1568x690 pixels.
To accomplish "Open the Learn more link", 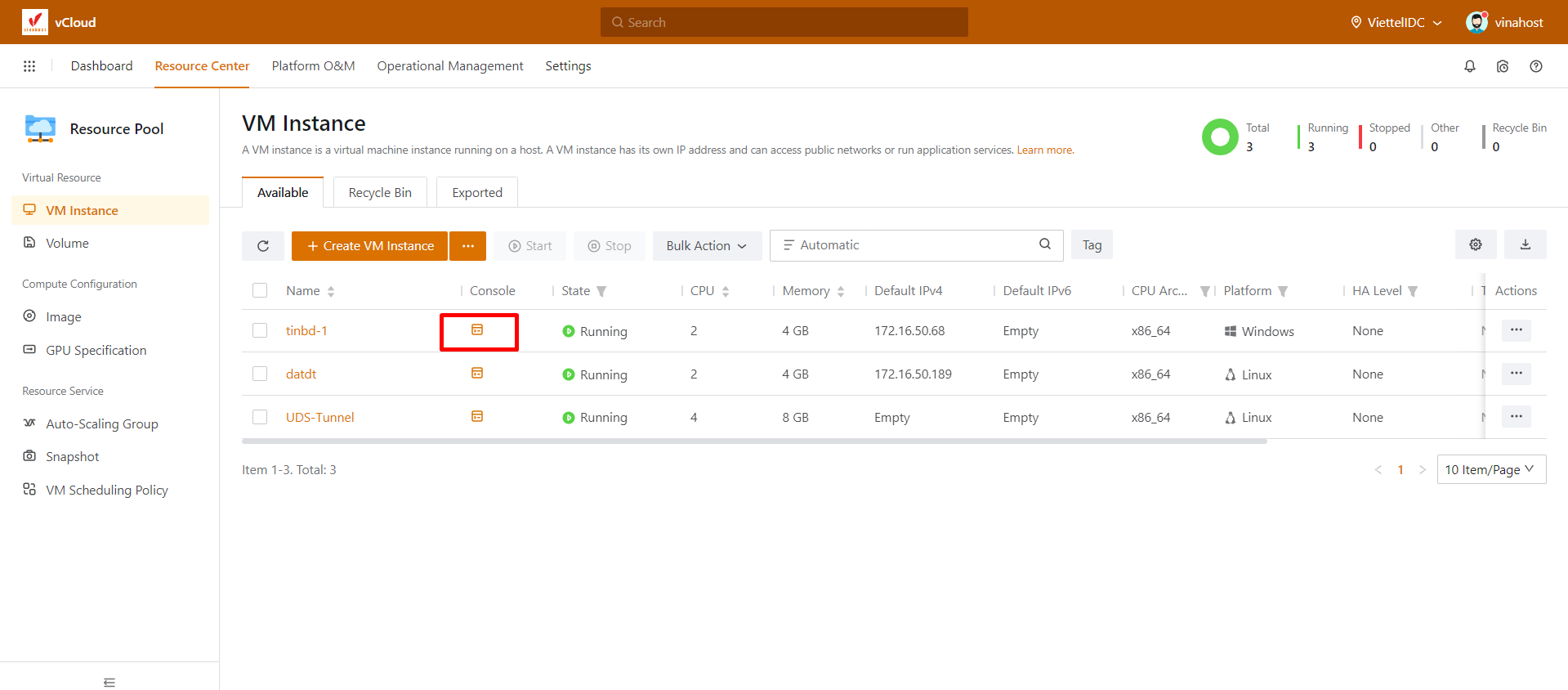I will click(x=1044, y=150).
